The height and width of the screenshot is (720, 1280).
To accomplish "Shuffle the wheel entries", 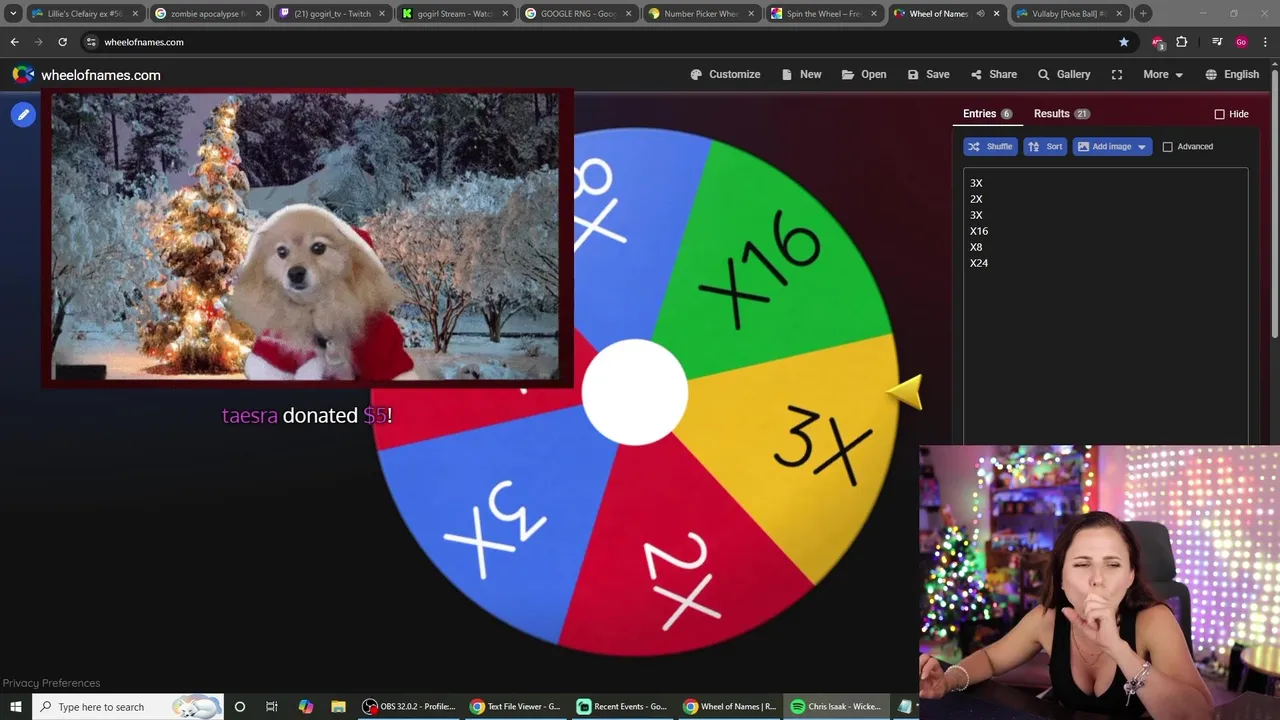I will click(x=990, y=147).
